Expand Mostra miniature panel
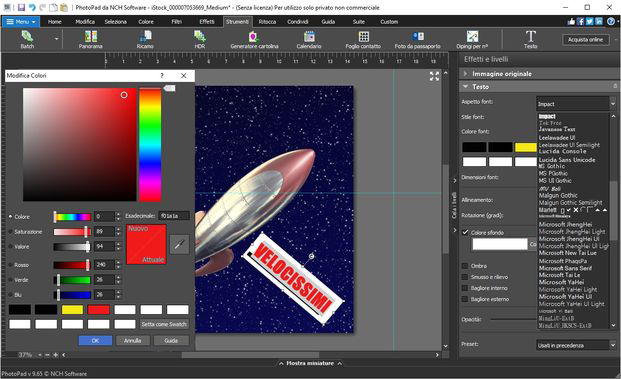The height and width of the screenshot is (379, 621). pyautogui.click(x=310, y=363)
